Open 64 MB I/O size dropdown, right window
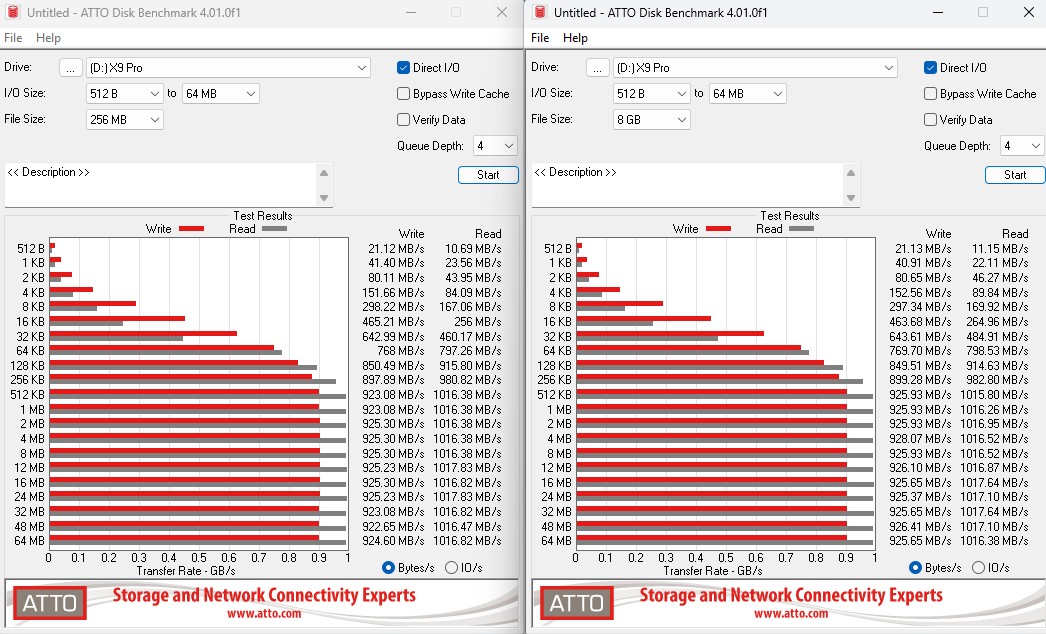Image resolution: width=1046 pixels, height=634 pixels. [747, 93]
